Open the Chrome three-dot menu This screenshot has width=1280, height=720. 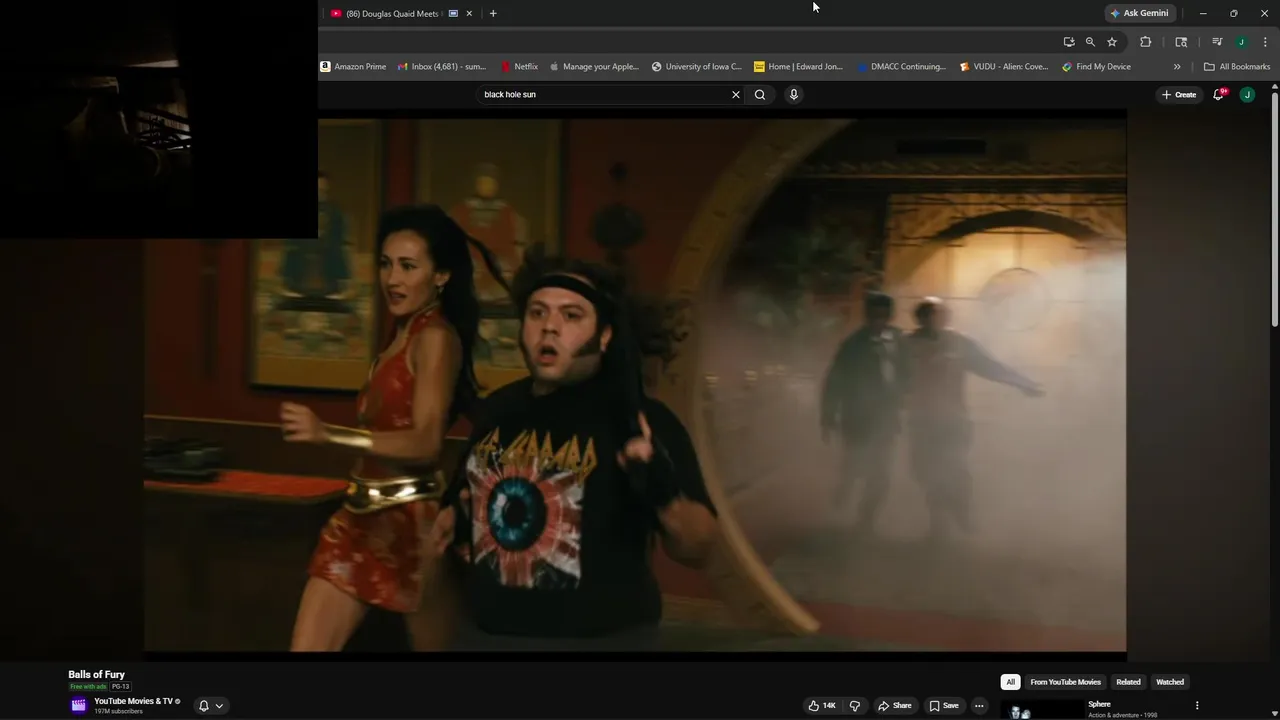point(1266,42)
